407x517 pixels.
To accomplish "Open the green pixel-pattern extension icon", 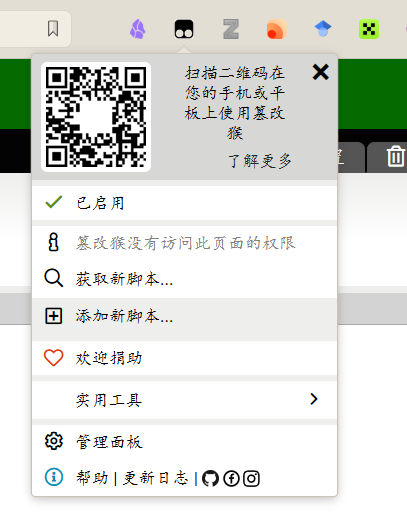I will click(369, 29).
